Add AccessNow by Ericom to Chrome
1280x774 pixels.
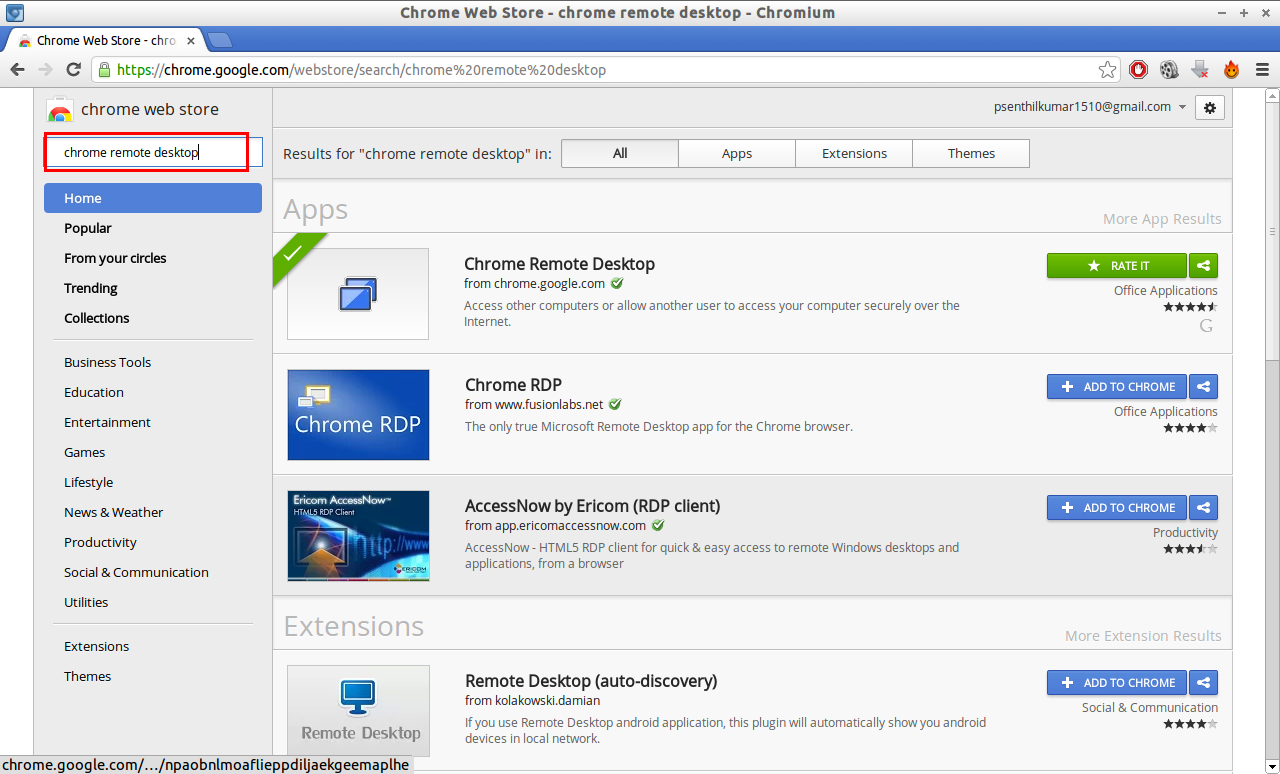pyautogui.click(x=1117, y=508)
